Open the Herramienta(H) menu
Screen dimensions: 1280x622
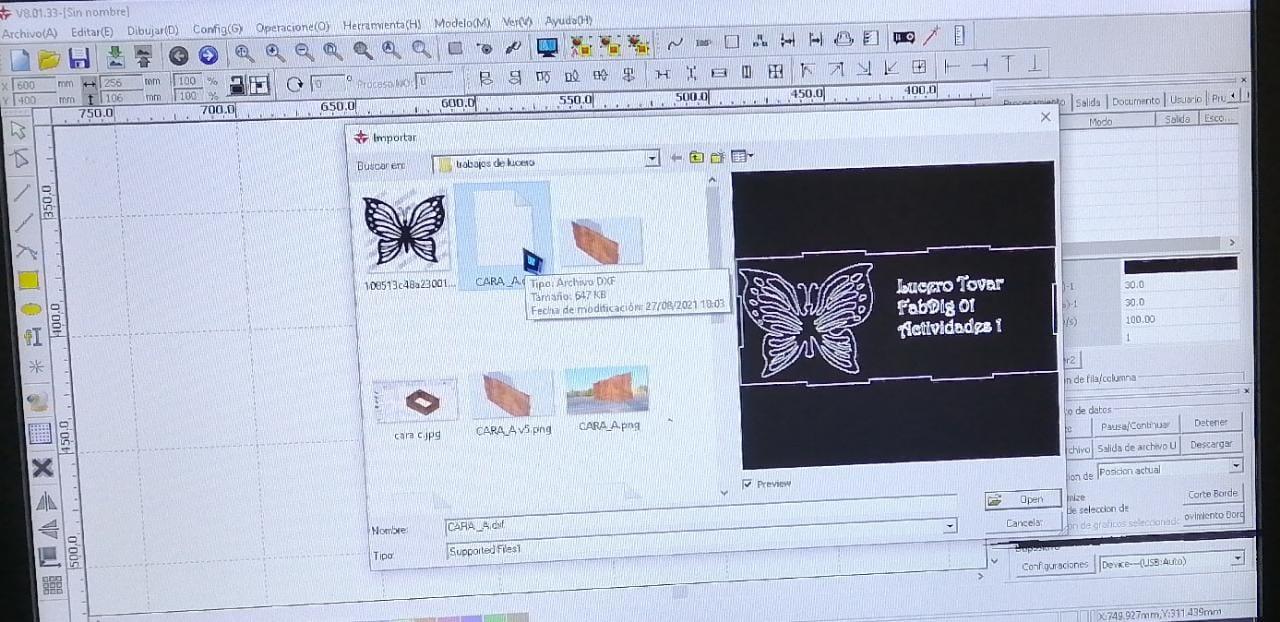point(381,25)
